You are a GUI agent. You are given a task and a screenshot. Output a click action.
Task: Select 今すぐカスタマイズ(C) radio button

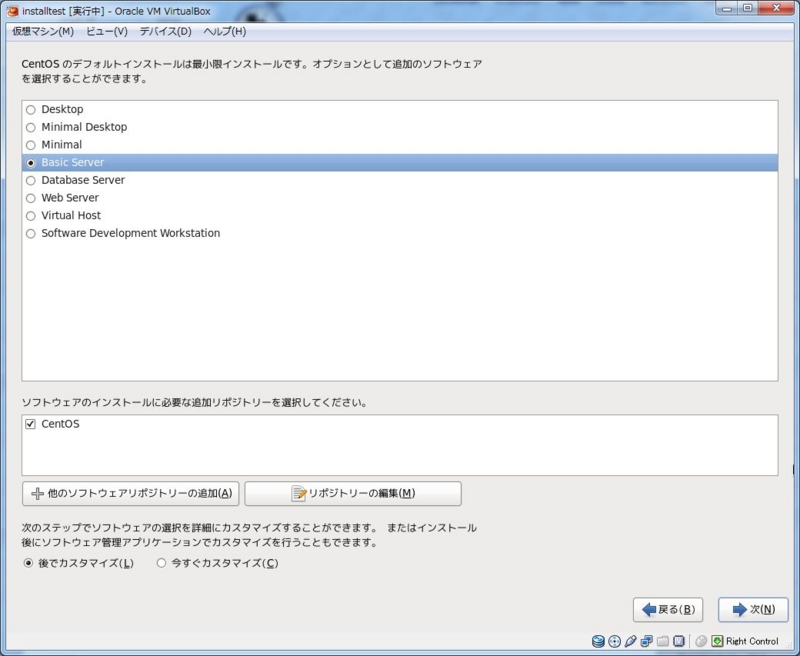point(161,563)
